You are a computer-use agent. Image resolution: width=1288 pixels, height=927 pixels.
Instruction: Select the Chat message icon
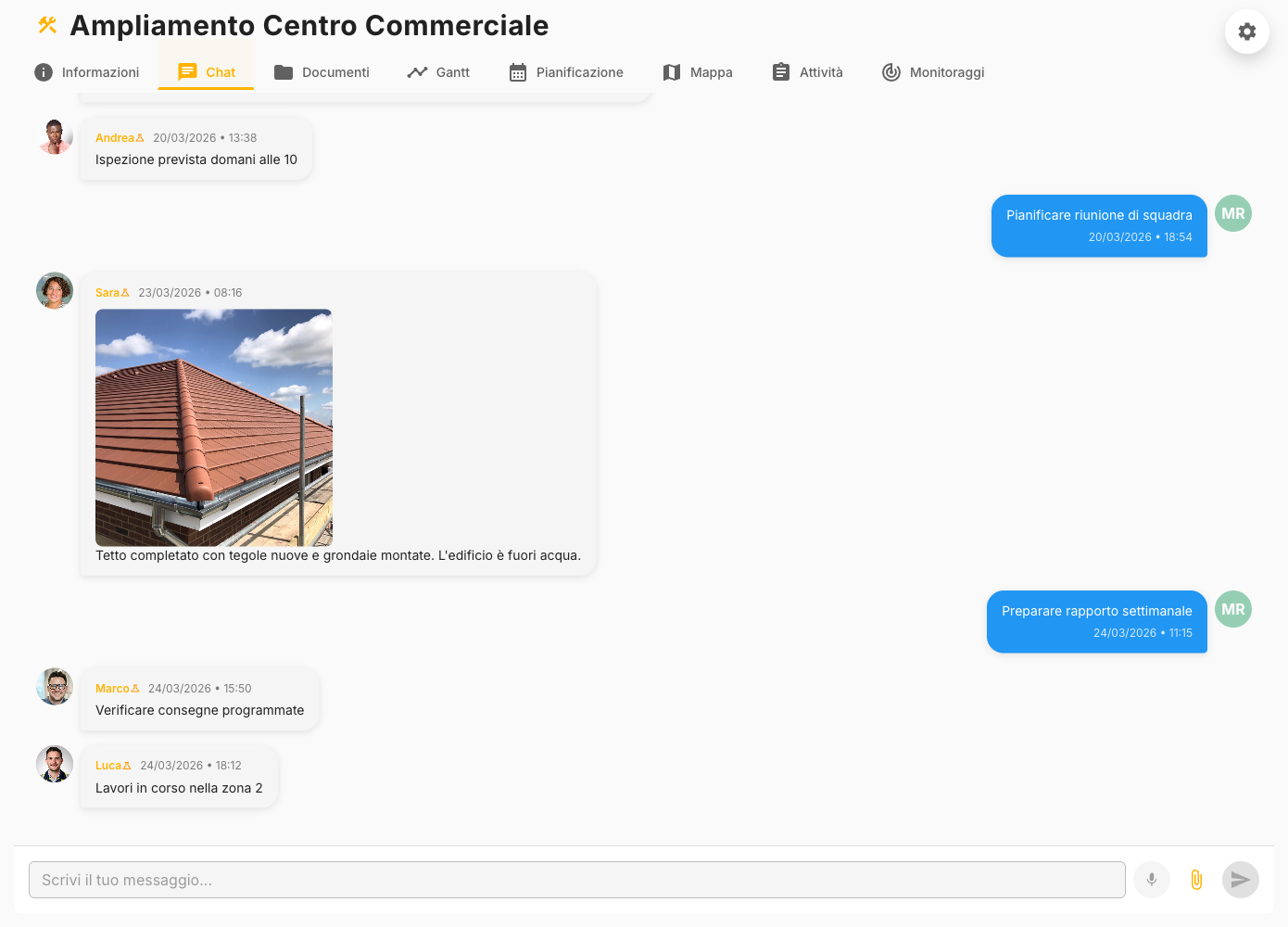click(x=189, y=70)
